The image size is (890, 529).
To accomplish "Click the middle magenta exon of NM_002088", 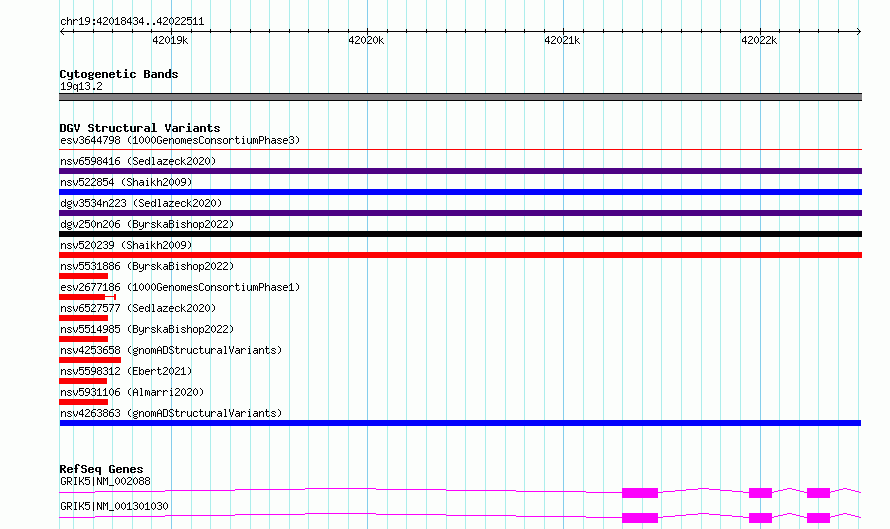I will (760, 493).
